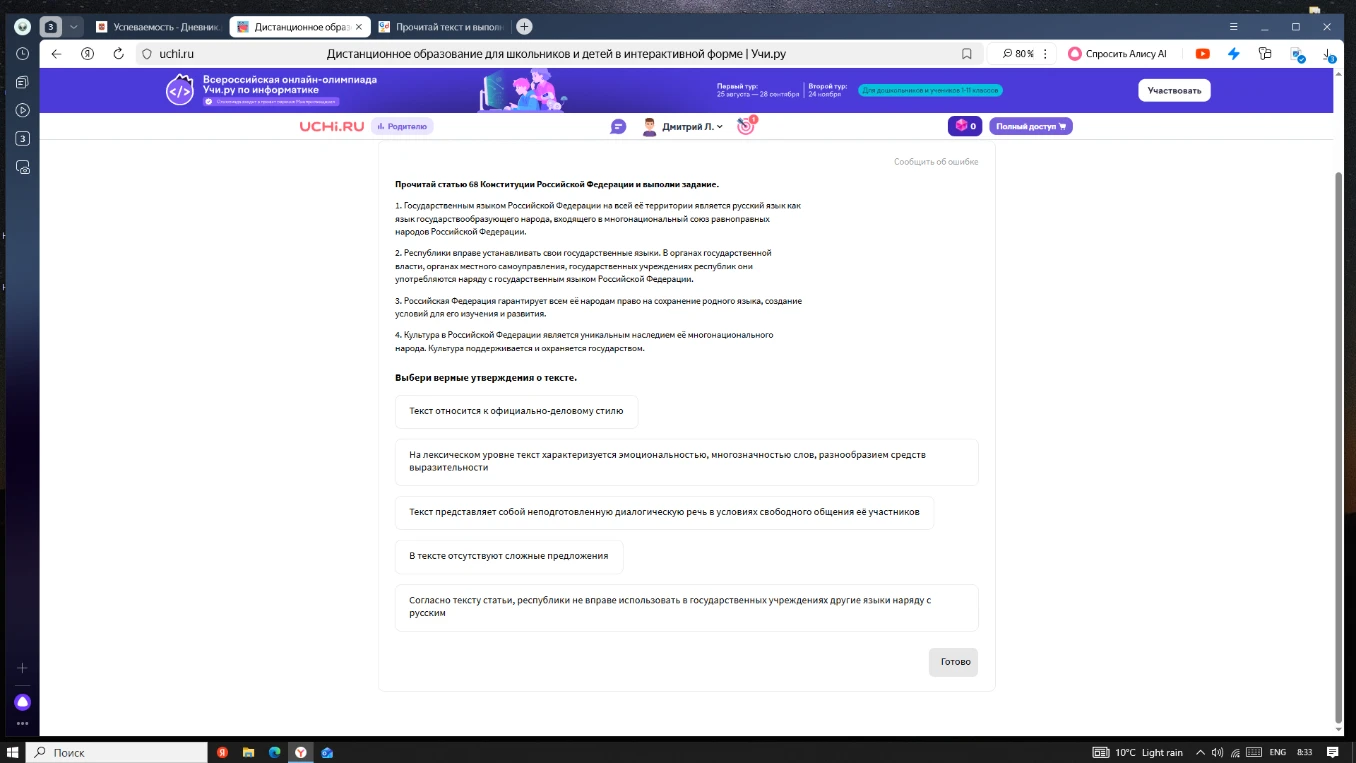Click the UCHi.RU logo
This screenshot has height=763, width=1356.
pos(332,126)
